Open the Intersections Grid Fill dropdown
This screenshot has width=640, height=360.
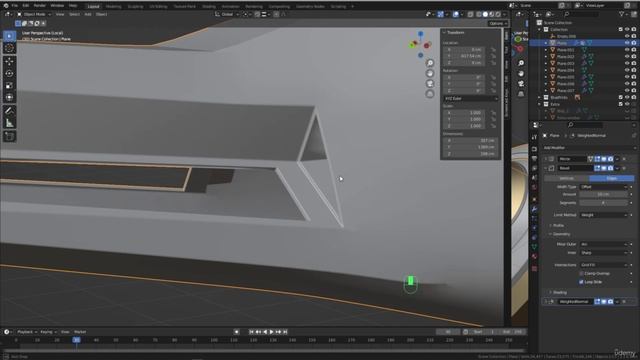(603, 265)
